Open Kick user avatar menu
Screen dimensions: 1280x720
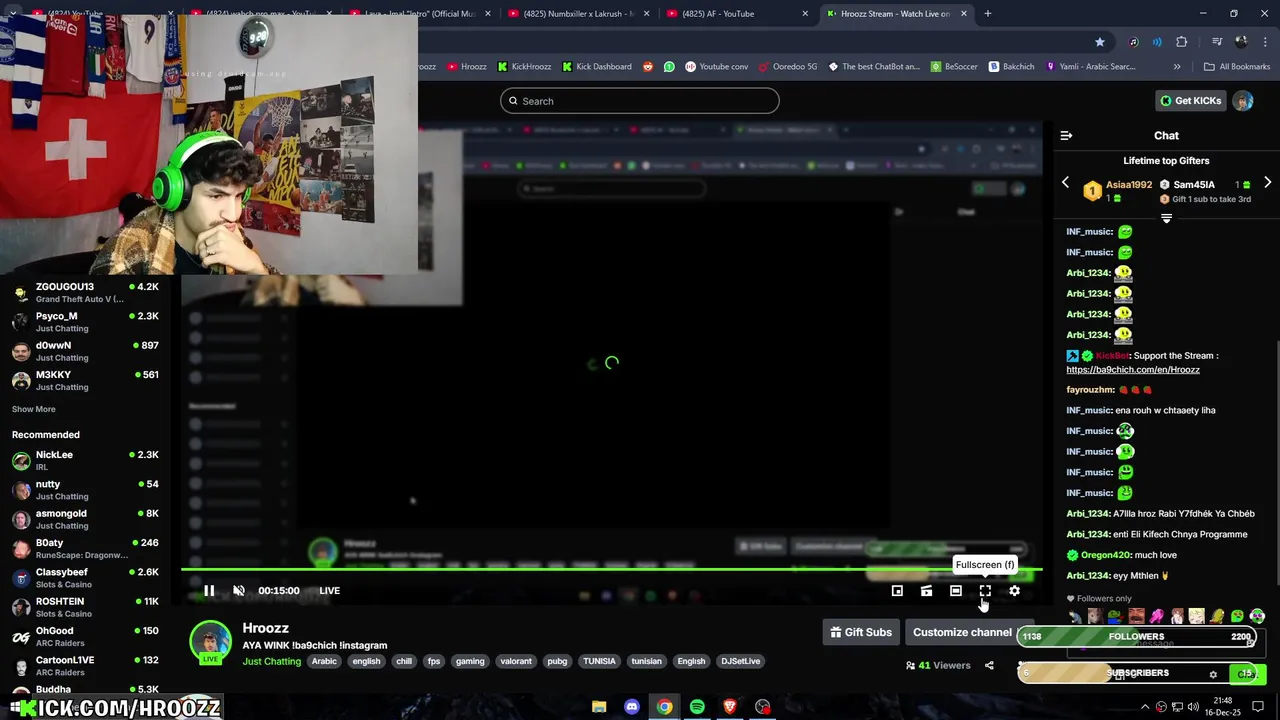(1243, 101)
